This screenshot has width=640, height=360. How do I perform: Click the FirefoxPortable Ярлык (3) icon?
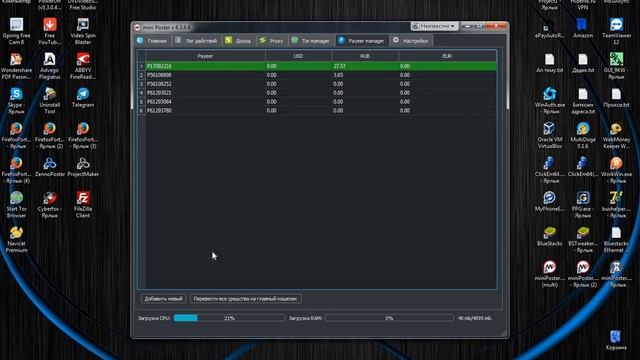pos(83,136)
